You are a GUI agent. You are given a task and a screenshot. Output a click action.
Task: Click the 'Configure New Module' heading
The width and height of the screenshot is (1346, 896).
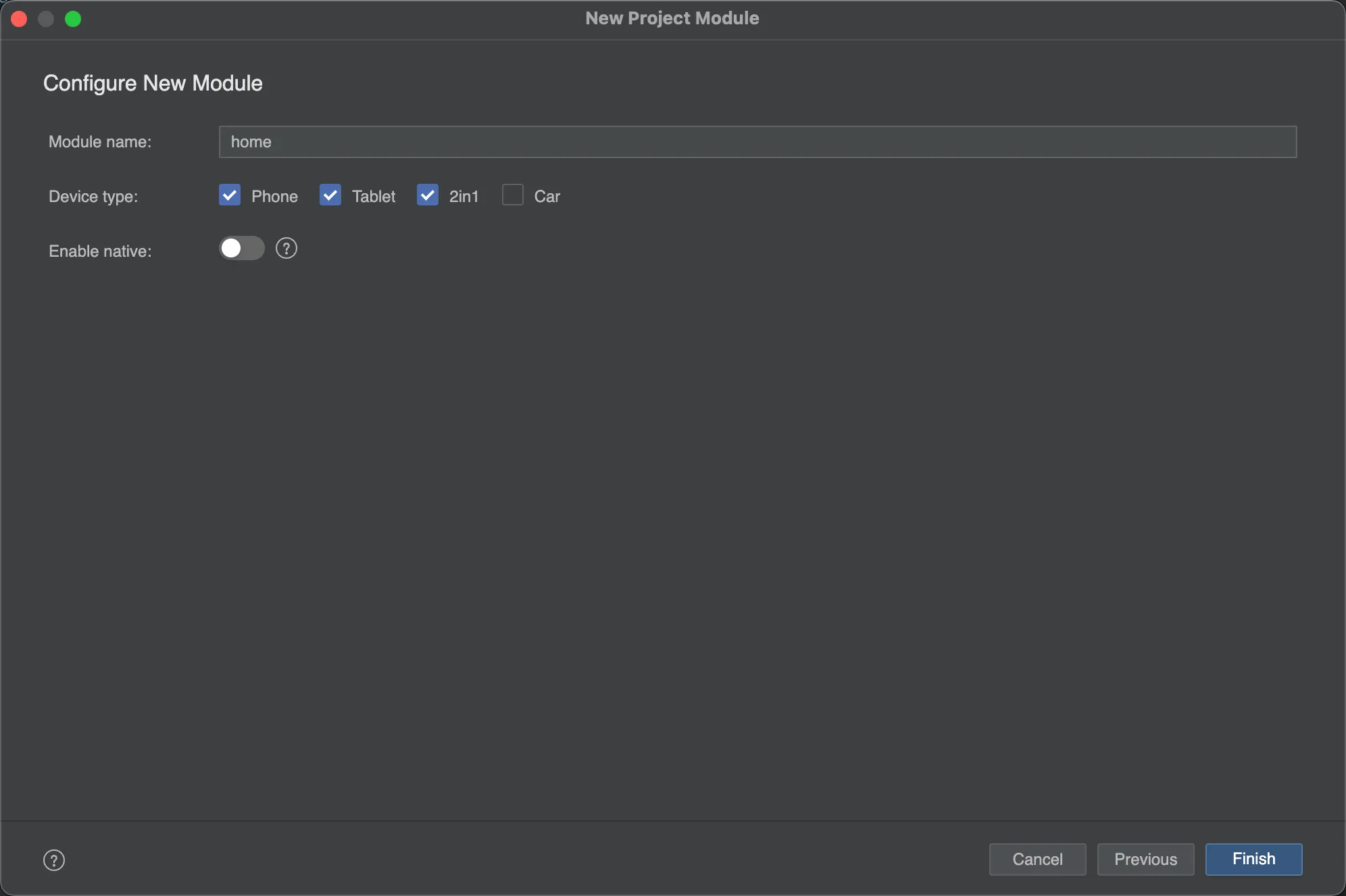153,83
